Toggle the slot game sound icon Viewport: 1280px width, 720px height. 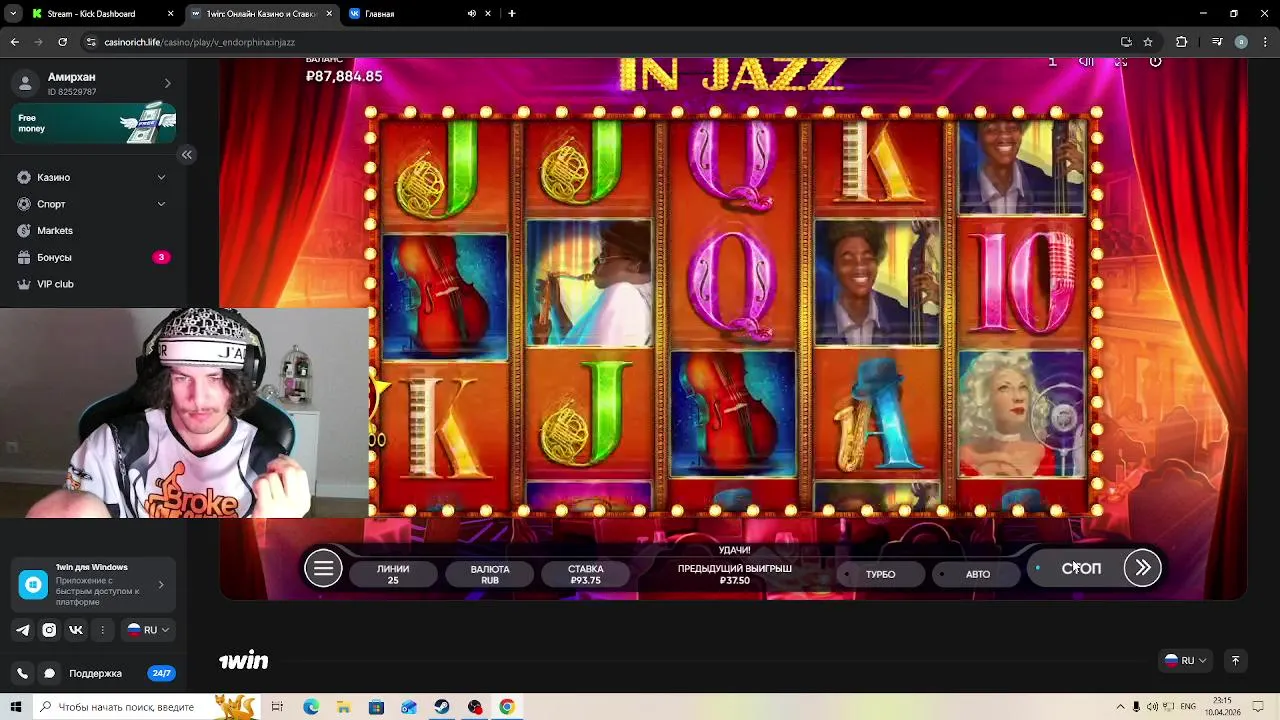1086,62
